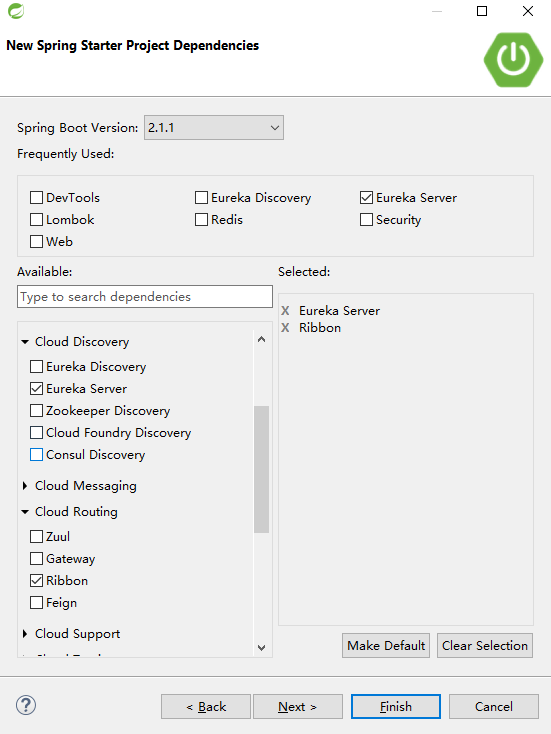551x734 pixels.
Task: Check Eureka Discovery under Cloud Discovery
Action: [37, 367]
